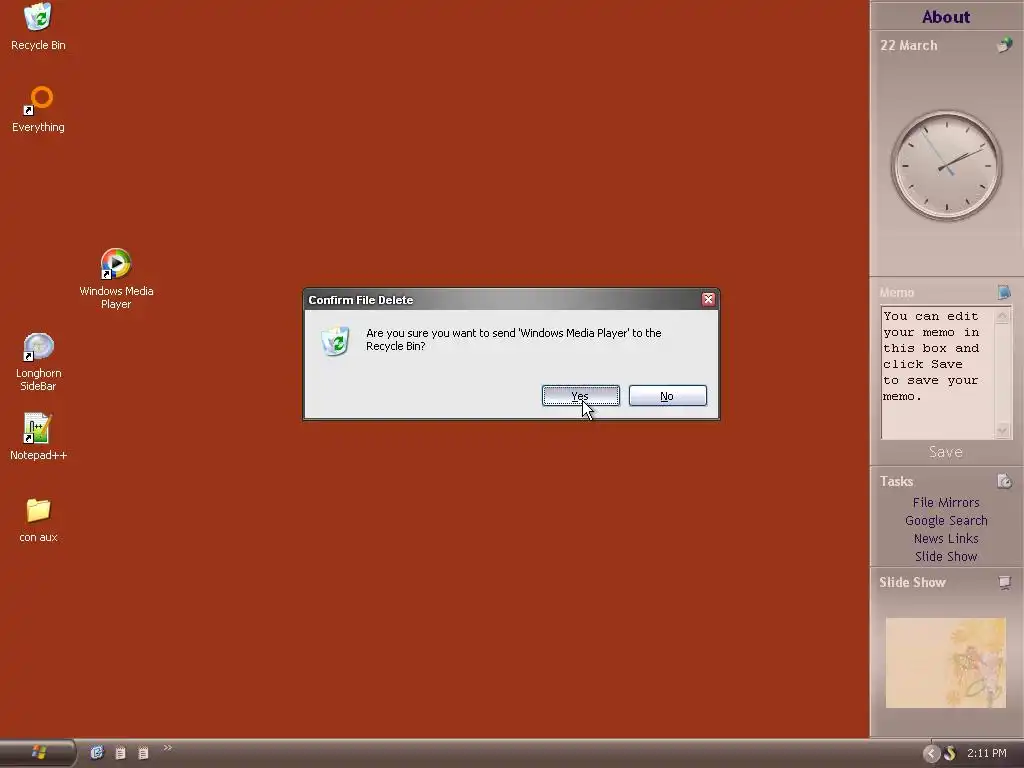Image resolution: width=1024 pixels, height=768 pixels.
Task: Click the S tray icon
Action: pos(950,754)
